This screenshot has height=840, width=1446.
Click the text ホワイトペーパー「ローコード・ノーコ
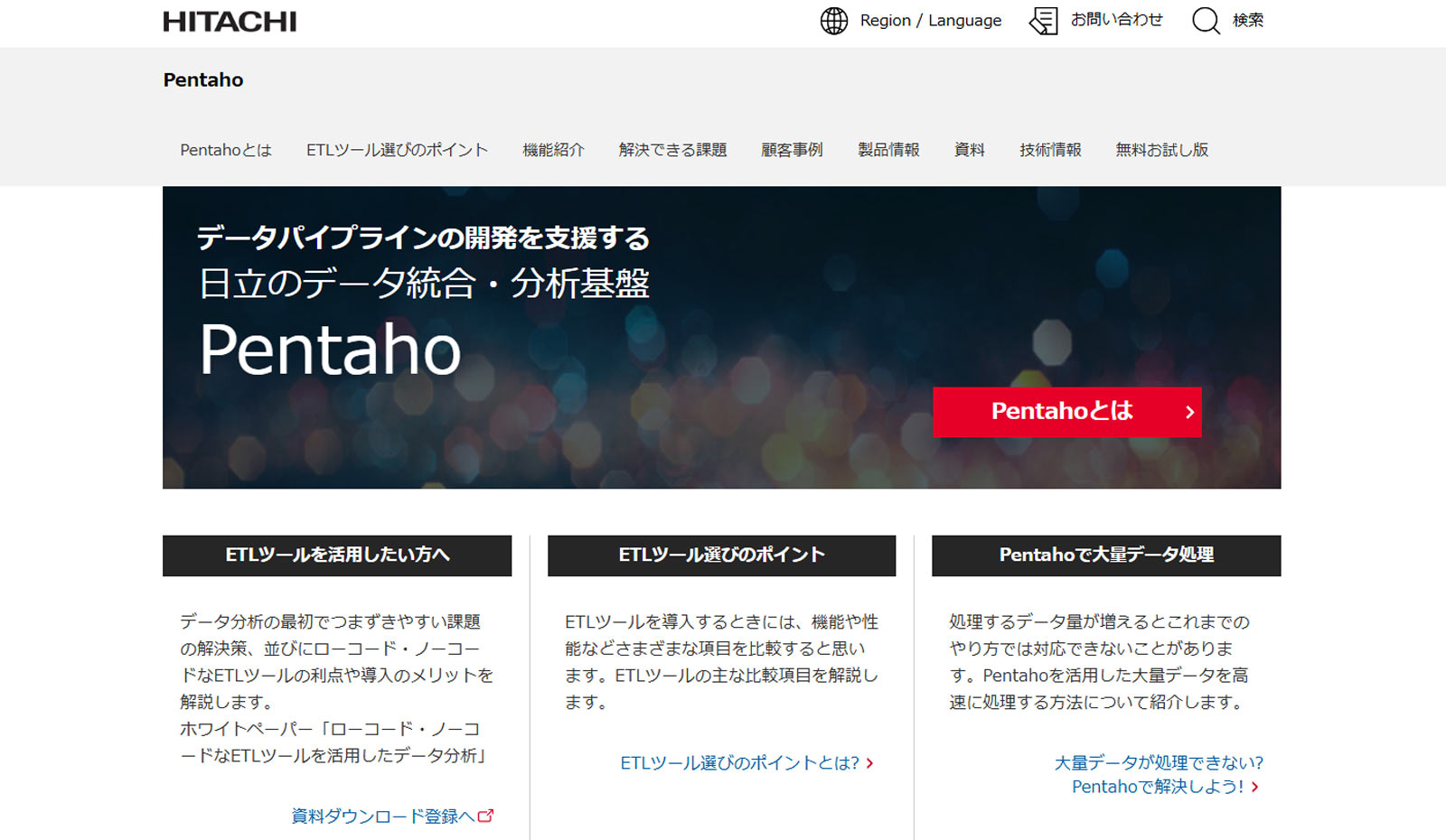tap(330, 729)
